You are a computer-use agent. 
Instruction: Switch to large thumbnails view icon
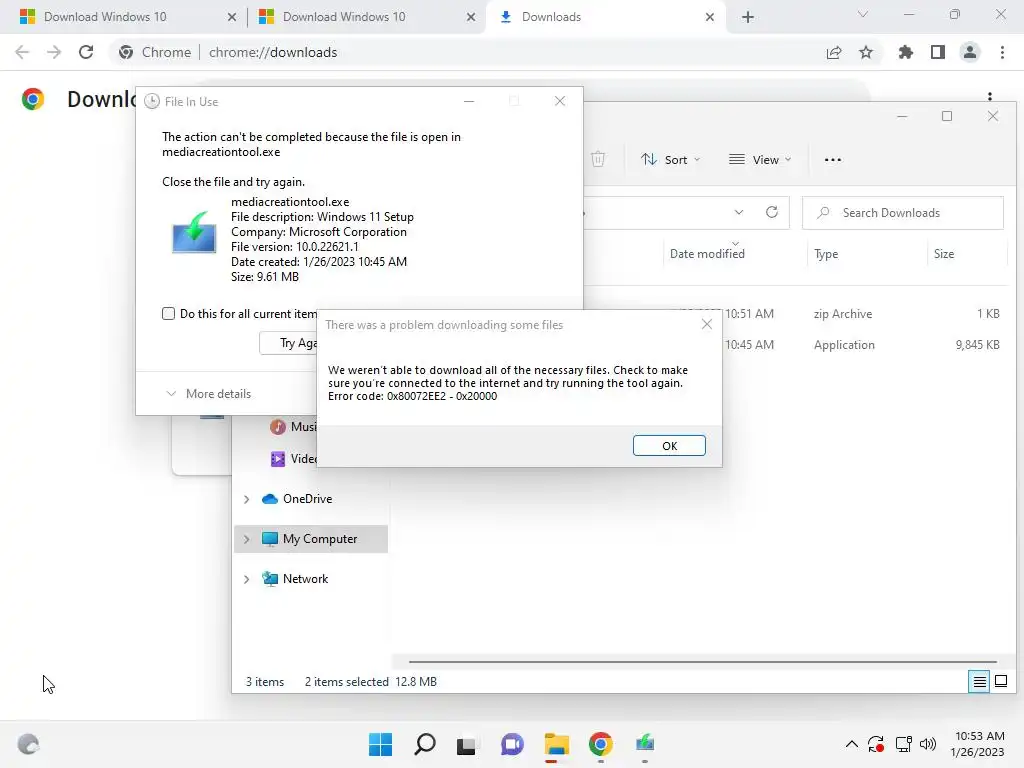point(1001,682)
